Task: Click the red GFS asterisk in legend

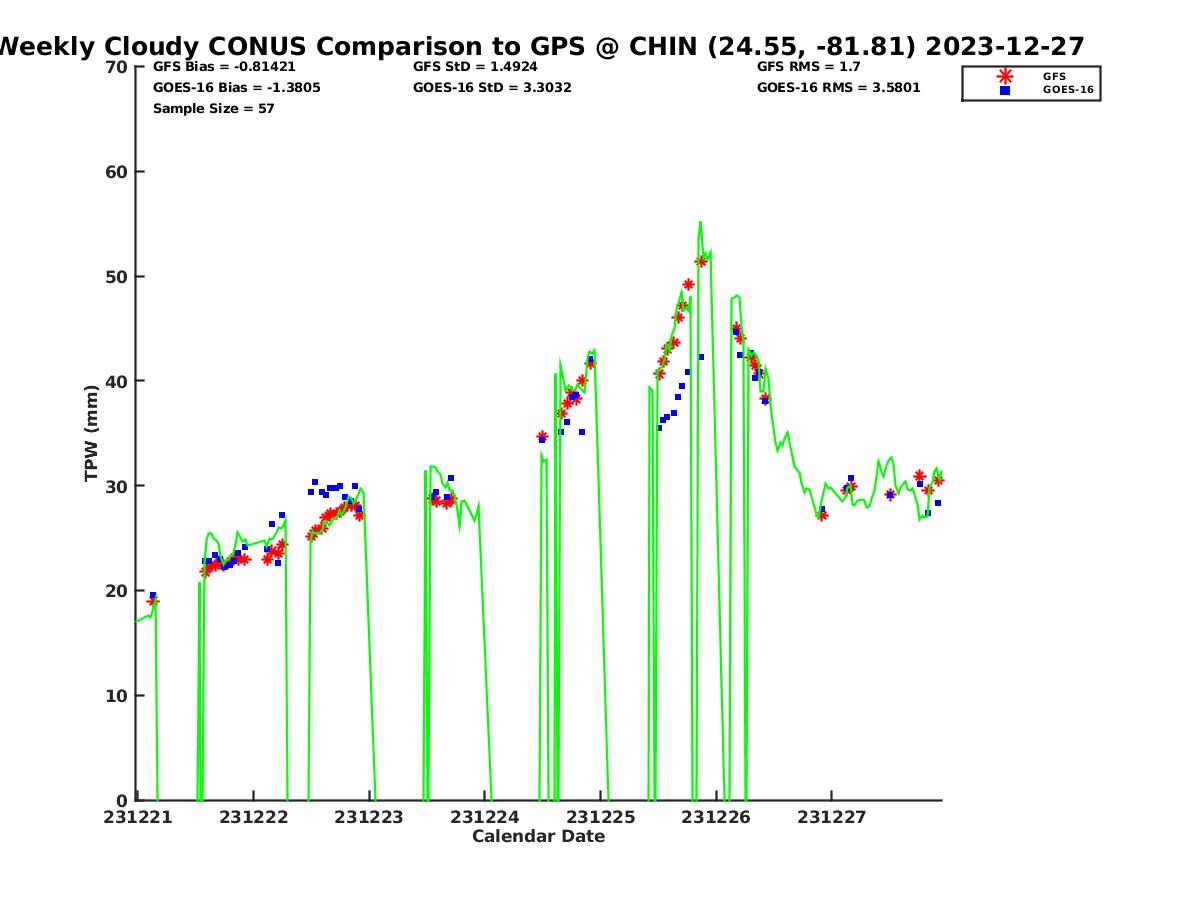Action: pyautogui.click(x=1004, y=76)
